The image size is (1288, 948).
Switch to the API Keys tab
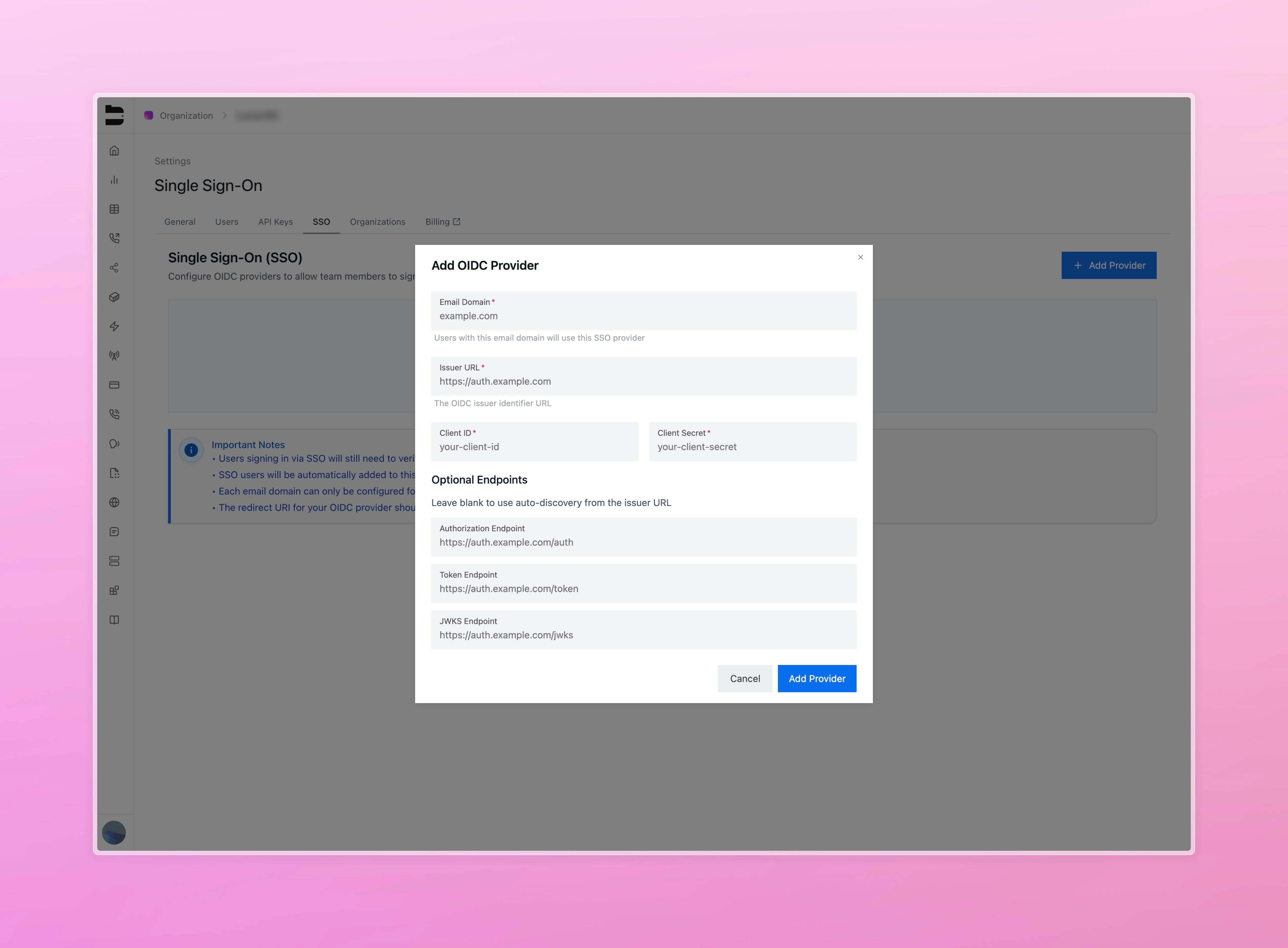(x=275, y=222)
